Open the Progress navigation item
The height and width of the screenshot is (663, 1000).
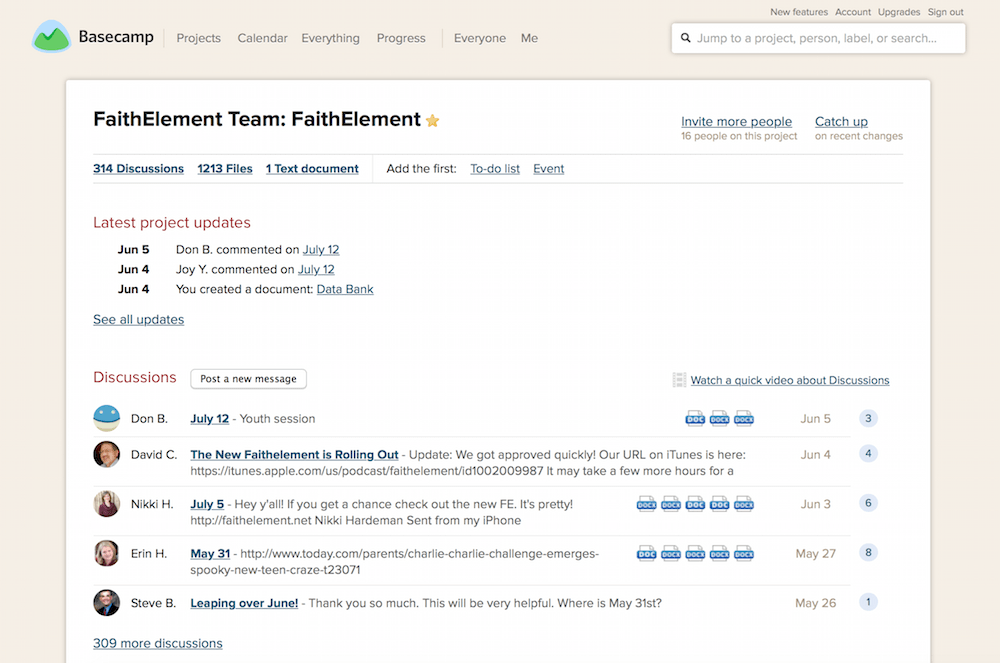(x=401, y=38)
